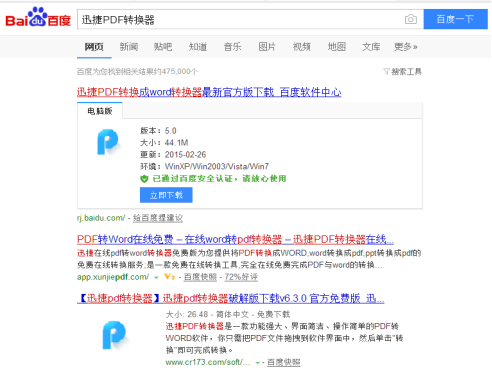The image size is (492, 373).
Task: Click the blue P app icon in software card
Action: coord(108,142)
